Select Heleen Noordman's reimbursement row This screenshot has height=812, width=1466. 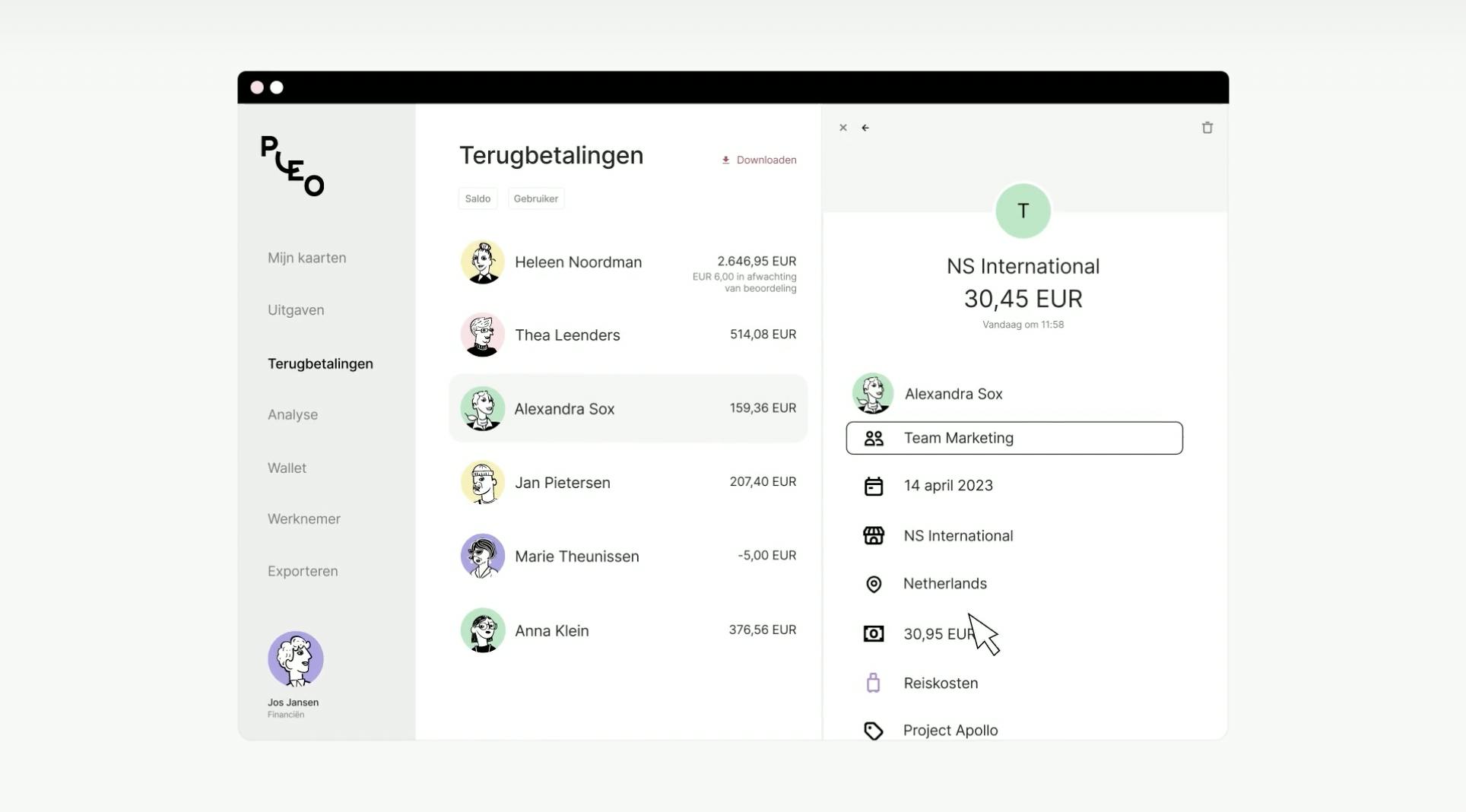[628, 263]
